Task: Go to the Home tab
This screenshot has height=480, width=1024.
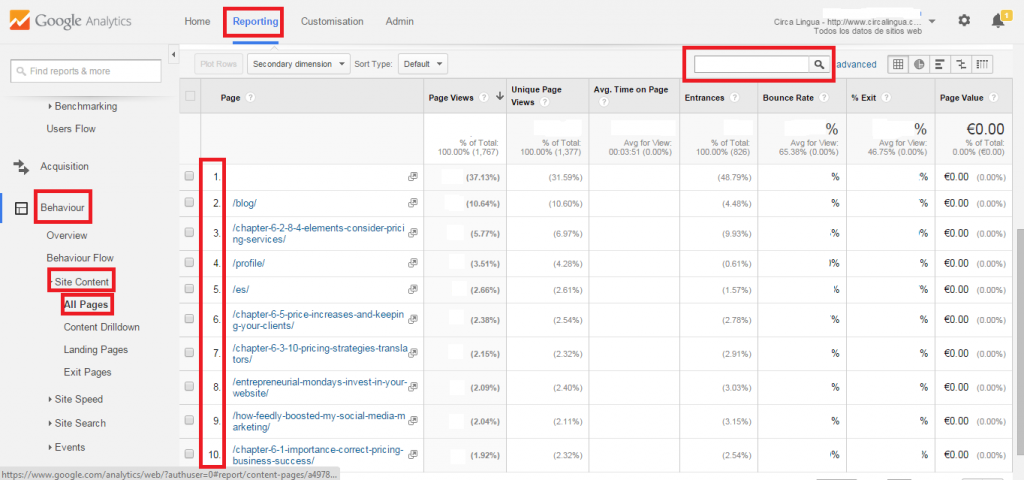Action: click(197, 21)
